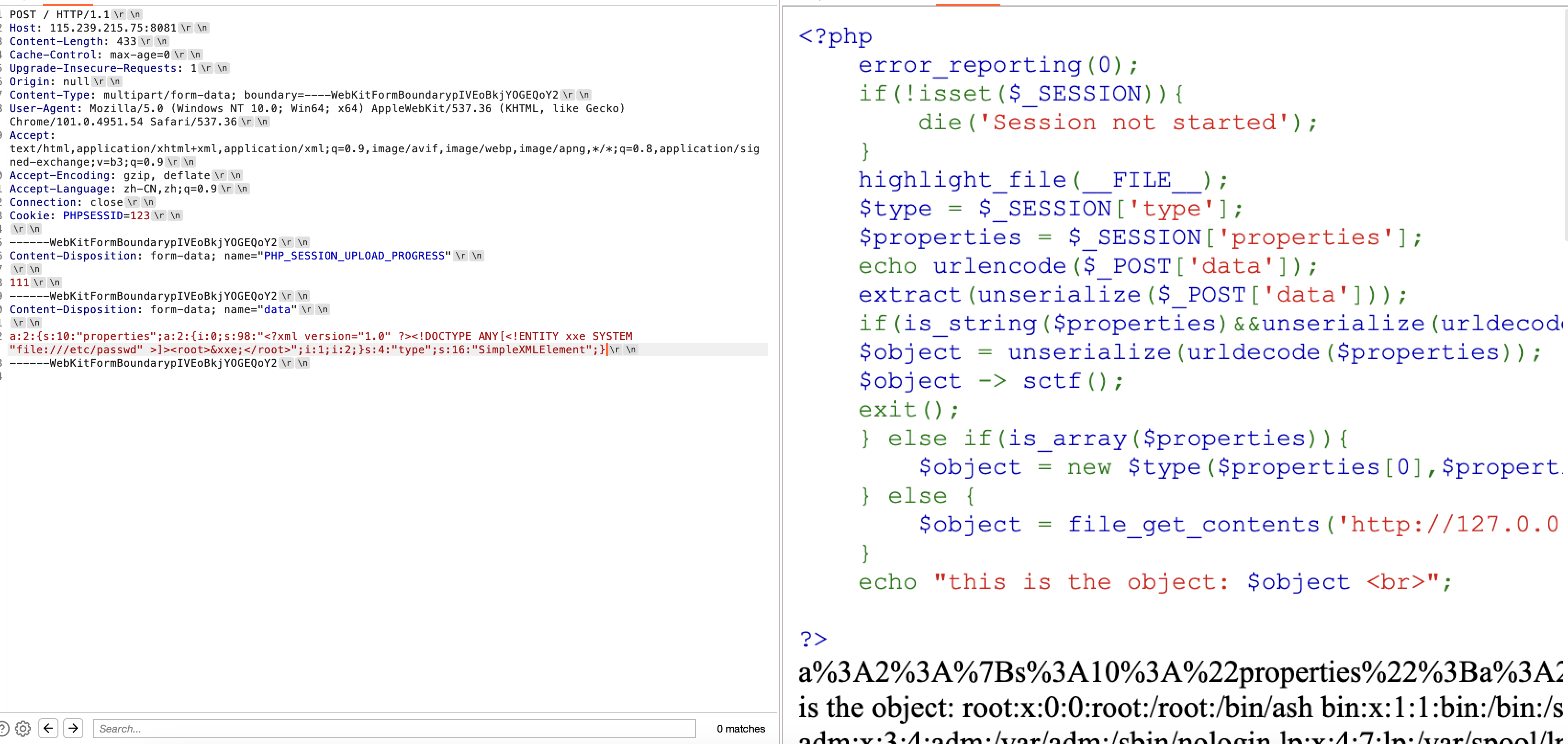This screenshot has width=1568, height=744.
Task: Focus the Search text field
Action: coord(393,728)
